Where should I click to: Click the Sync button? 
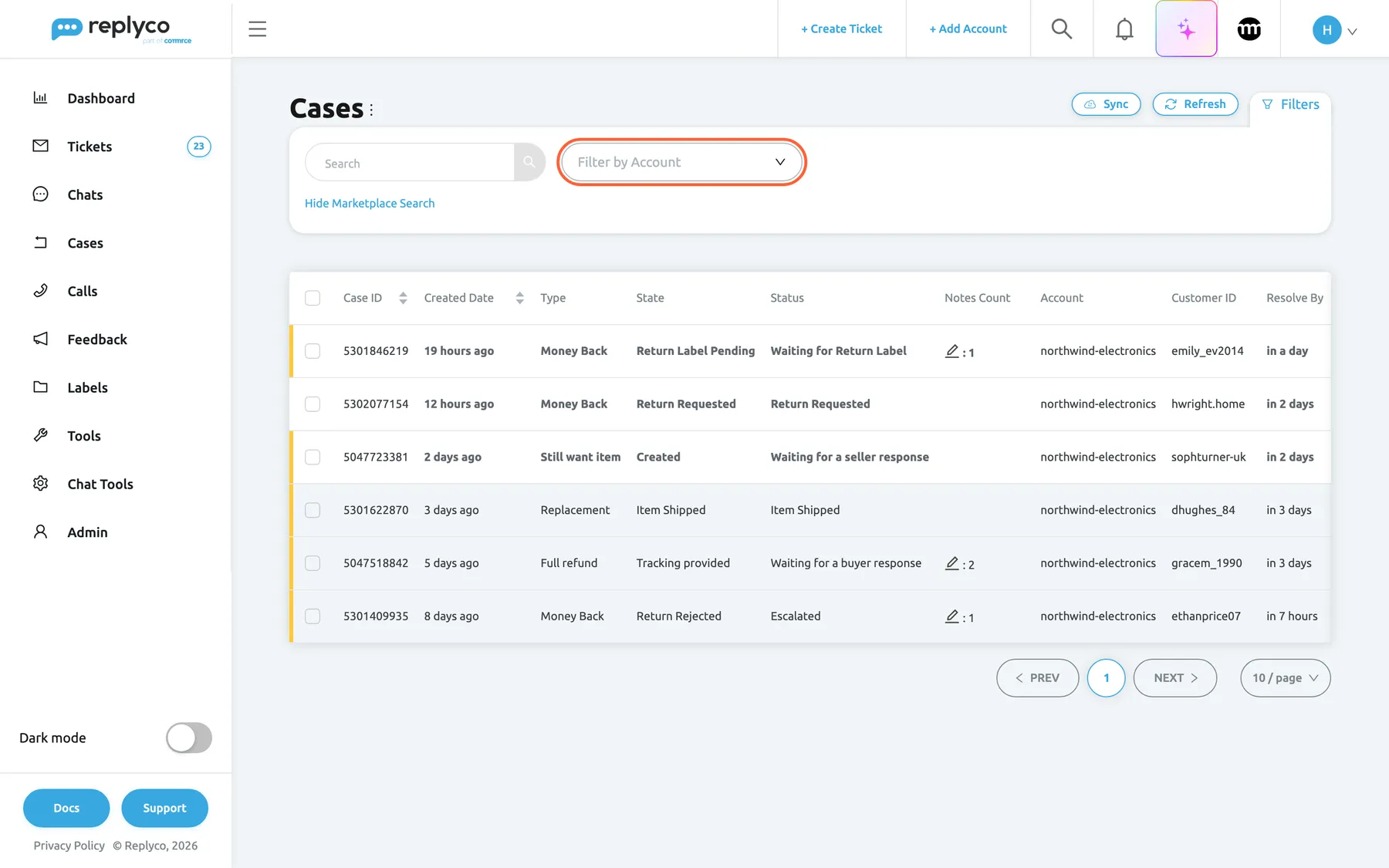tap(1106, 104)
